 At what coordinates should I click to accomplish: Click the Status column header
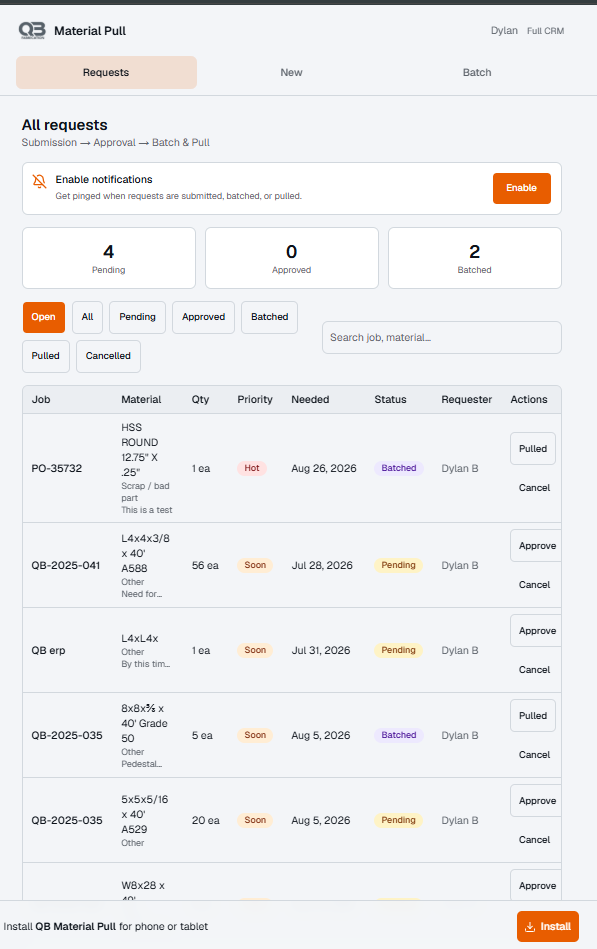391,399
